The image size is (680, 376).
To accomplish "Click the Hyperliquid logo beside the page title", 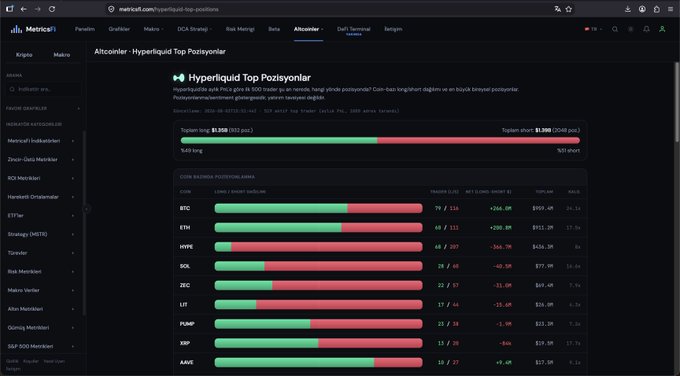I will [x=179, y=78].
